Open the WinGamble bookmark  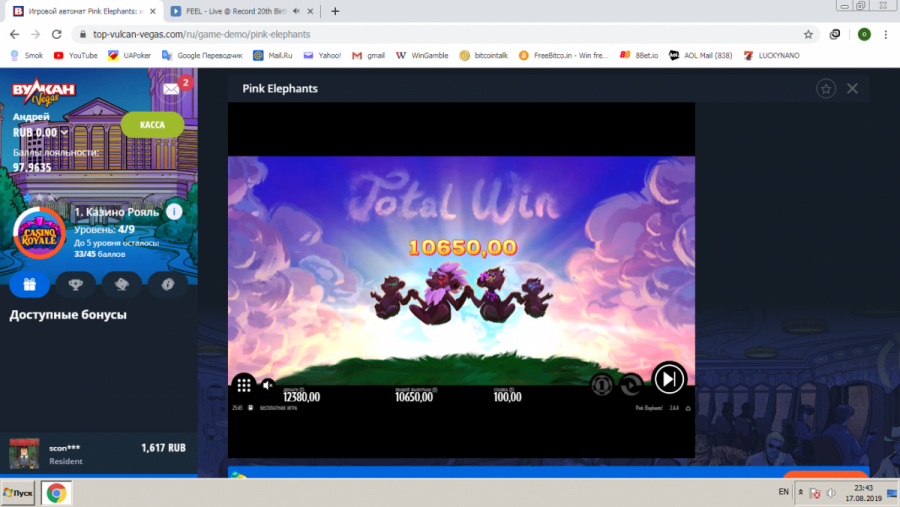tap(422, 56)
